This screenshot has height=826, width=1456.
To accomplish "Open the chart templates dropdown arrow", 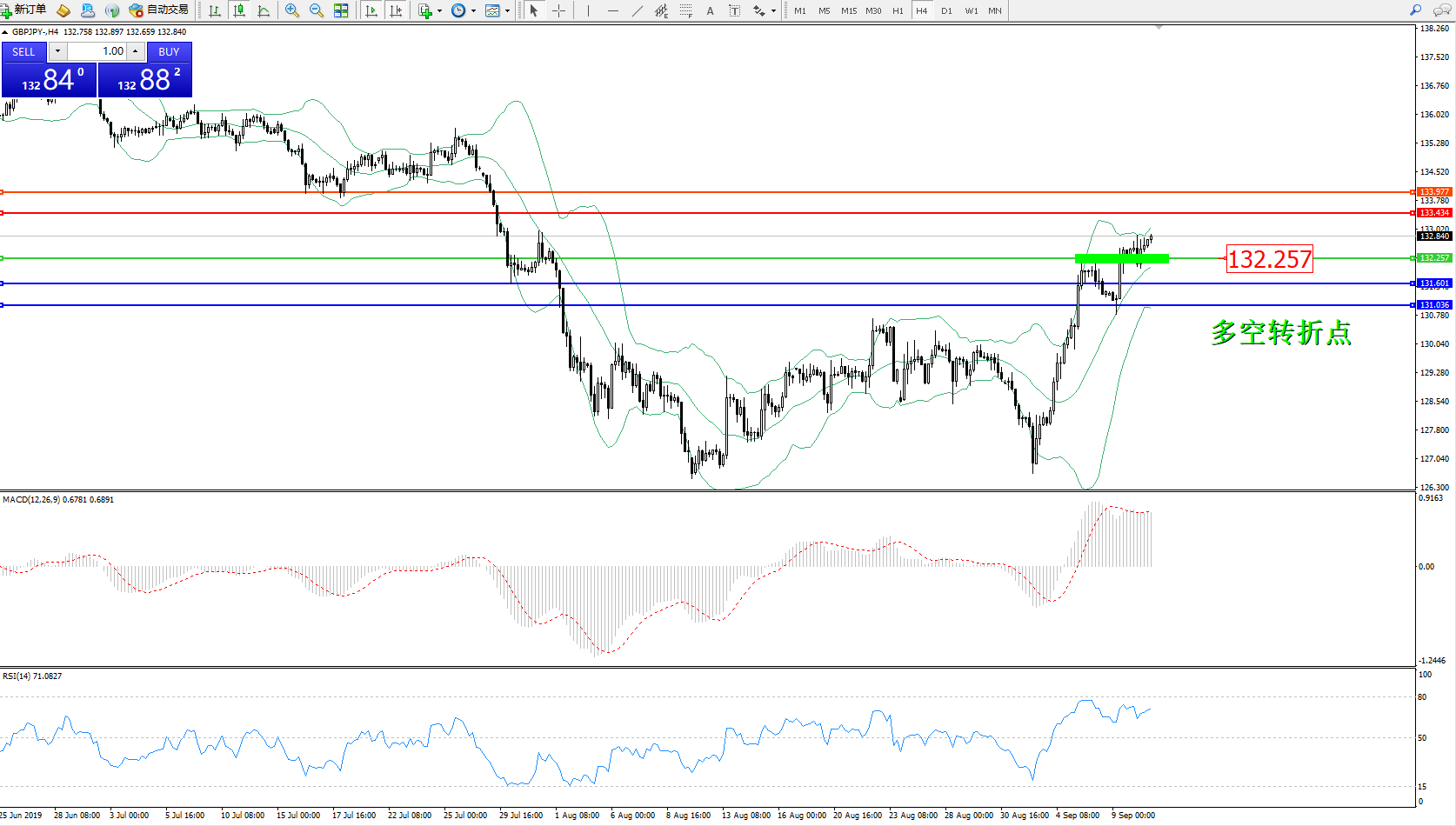I will coord(507,11).
